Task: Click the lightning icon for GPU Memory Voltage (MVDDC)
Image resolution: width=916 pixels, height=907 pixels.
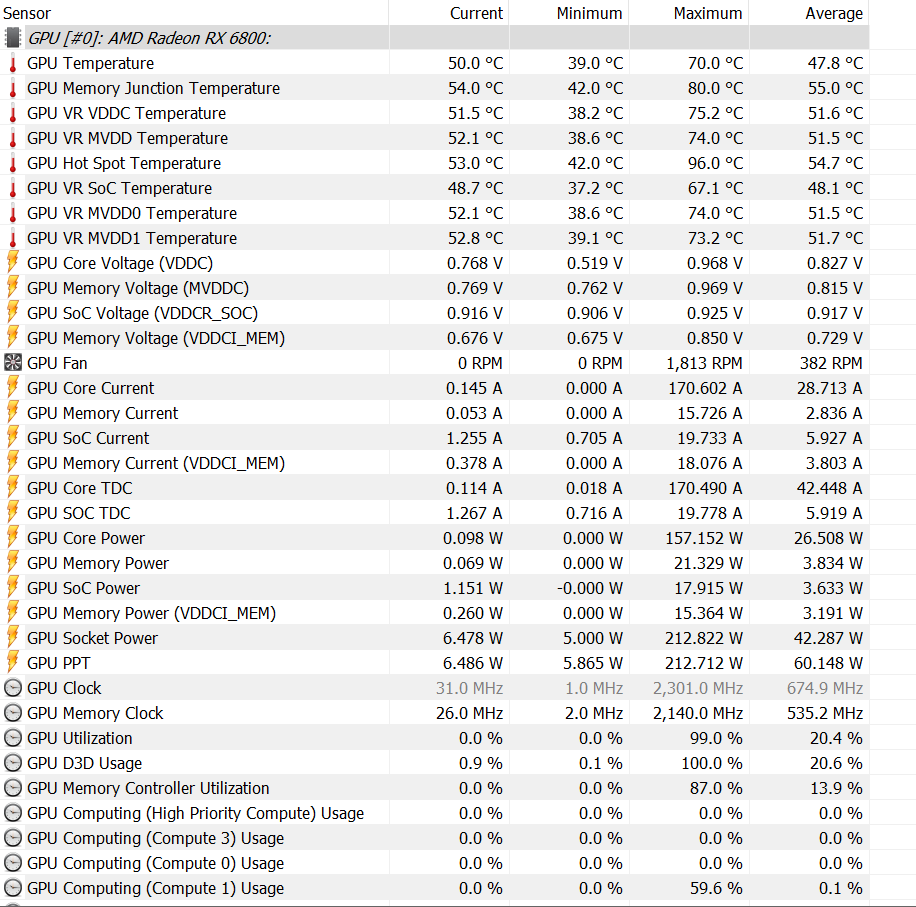Action: pos(12,288)
